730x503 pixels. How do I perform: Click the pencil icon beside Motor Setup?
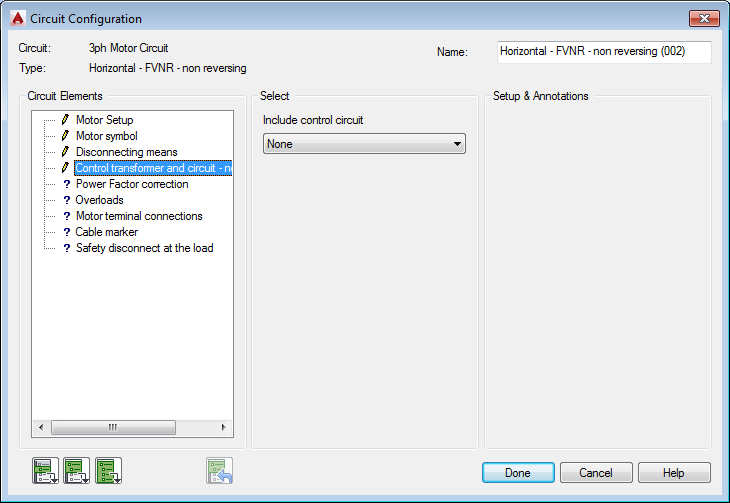pyautogui.click(x=66, y=120)
